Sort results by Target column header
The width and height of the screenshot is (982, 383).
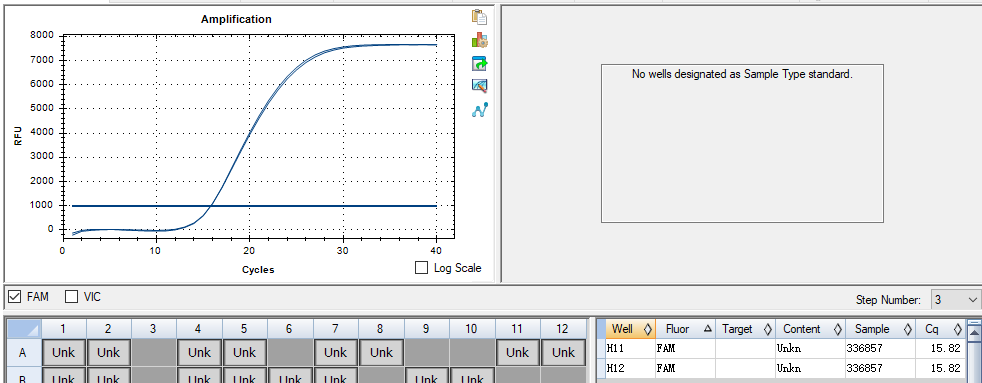(x=745, y=329)
